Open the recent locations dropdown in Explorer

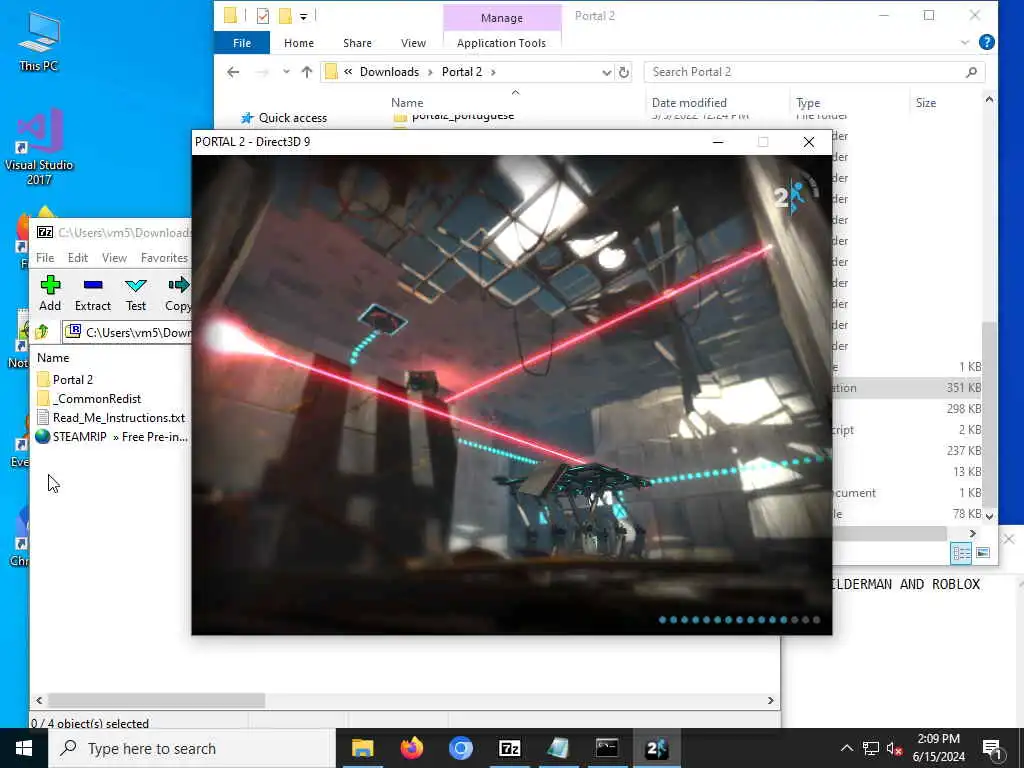coord(286,72)
